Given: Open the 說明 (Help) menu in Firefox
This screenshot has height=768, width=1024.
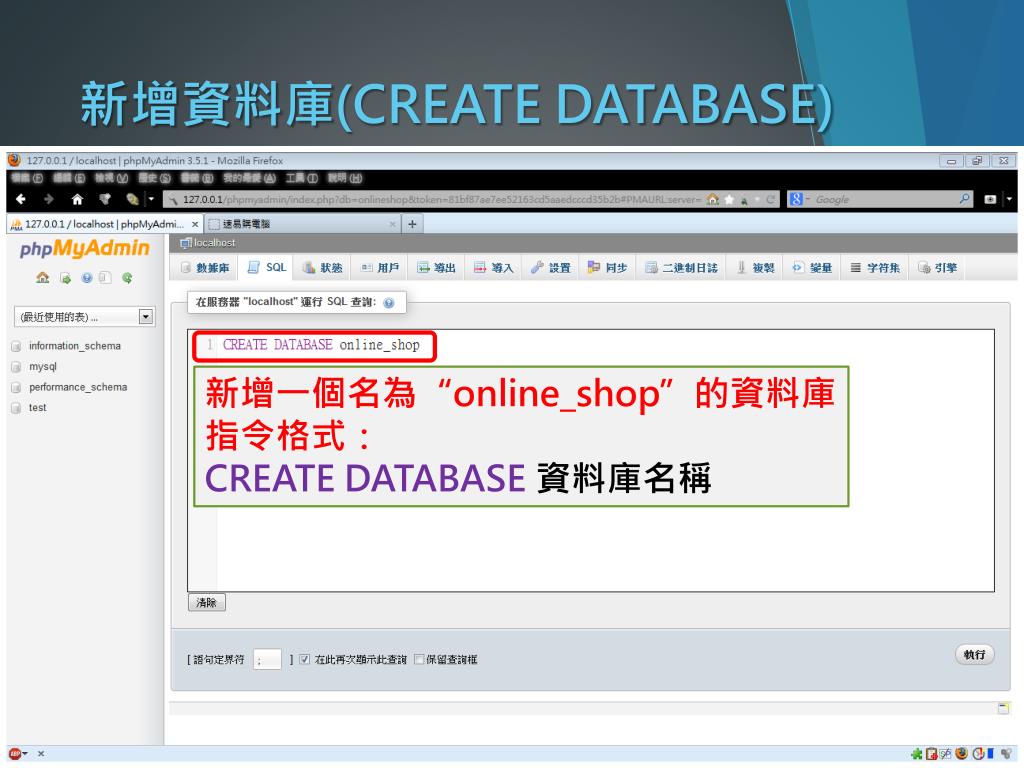Looking at the screenshot, I should 344,178.
